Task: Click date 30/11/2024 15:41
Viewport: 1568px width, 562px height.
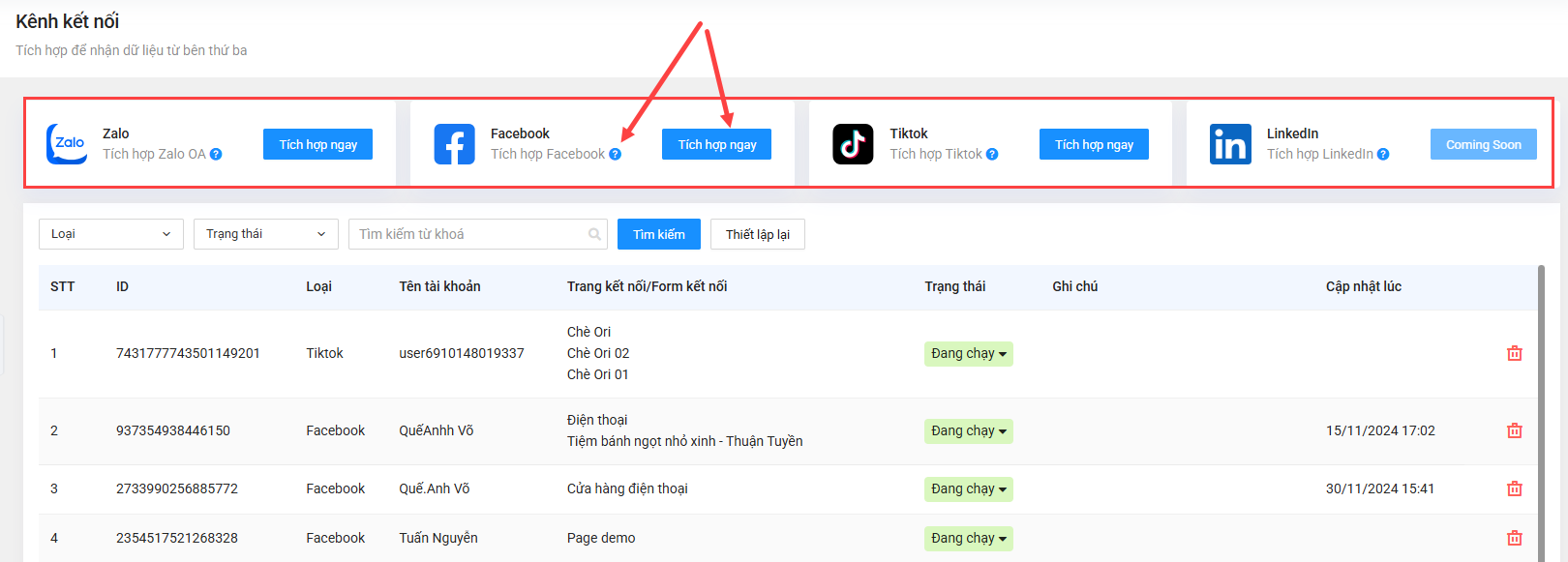Action: click(1380, 488)
